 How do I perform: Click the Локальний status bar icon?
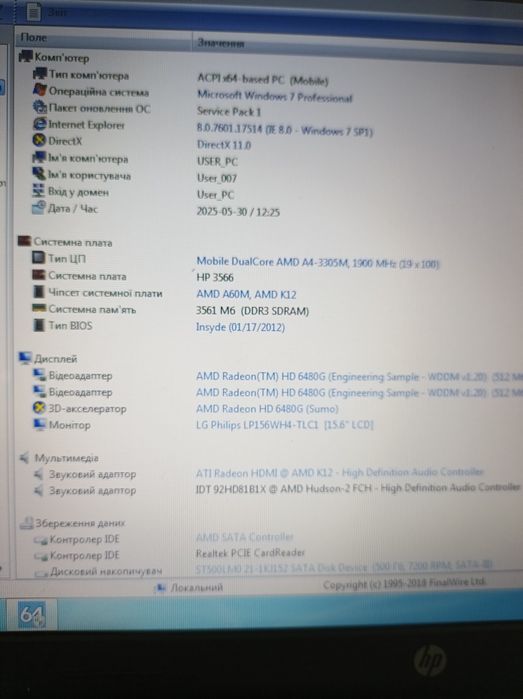coord(160,588)
